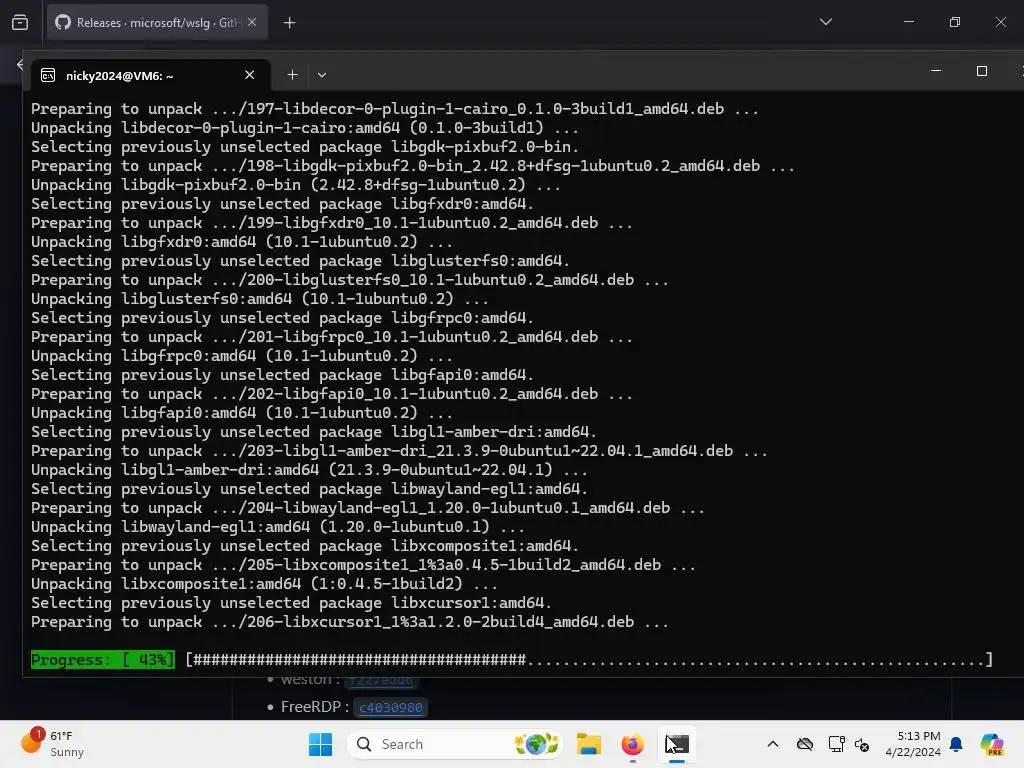This screenshot has width=1024, height=768.
Task: Maximize the terminal window
Action: (982, 71)
